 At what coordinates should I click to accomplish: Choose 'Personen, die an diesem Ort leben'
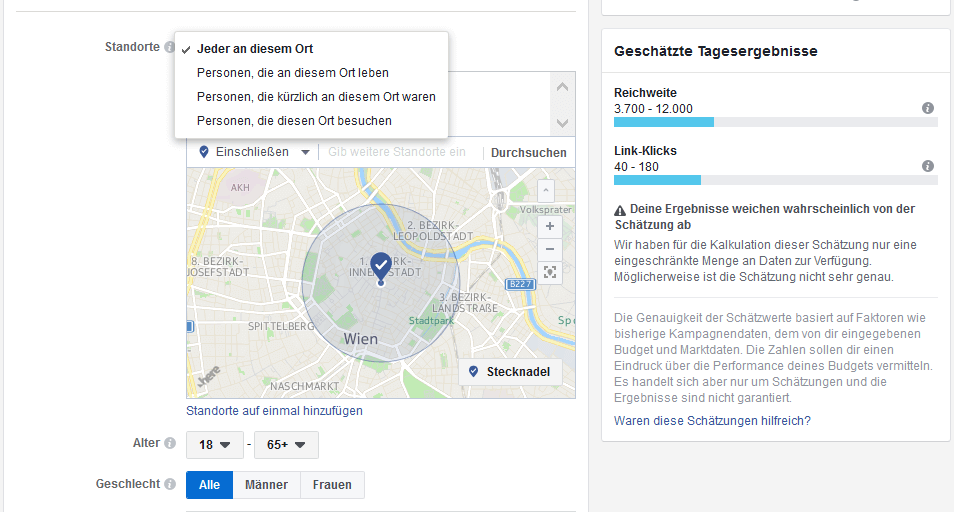293,73
